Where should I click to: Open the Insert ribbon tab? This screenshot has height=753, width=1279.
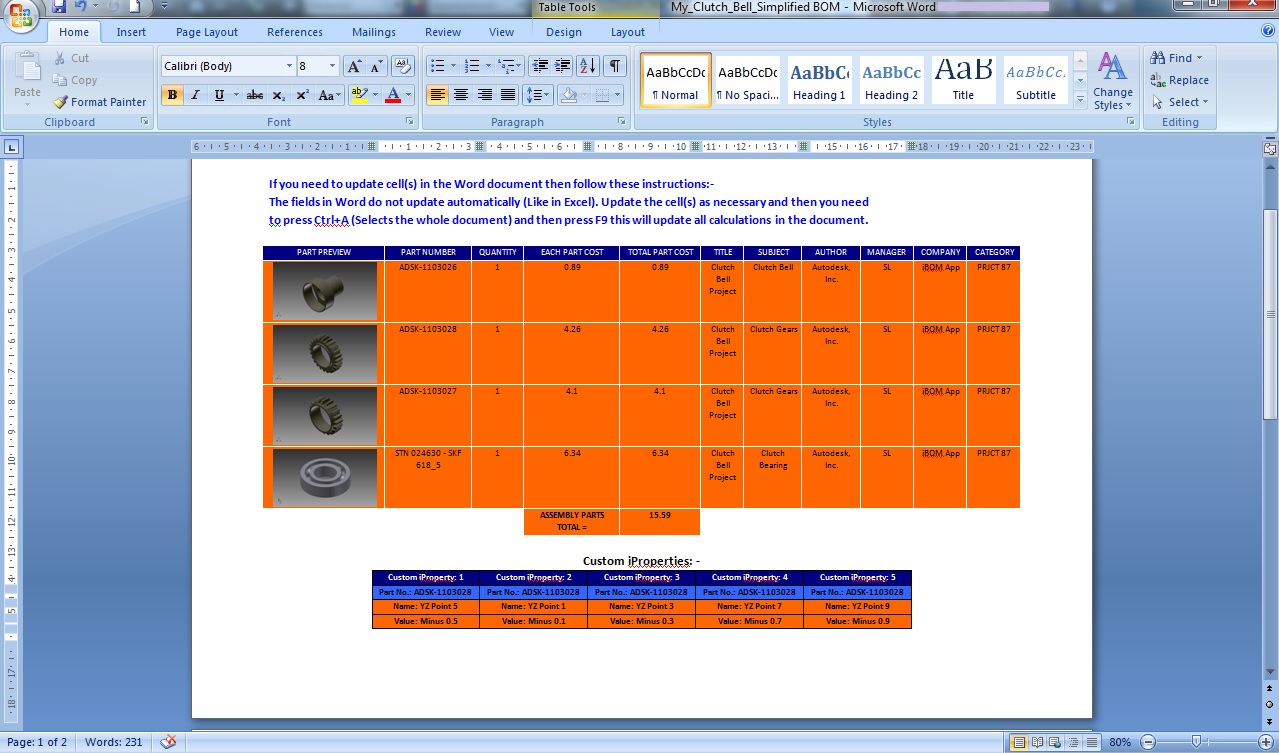131,32
